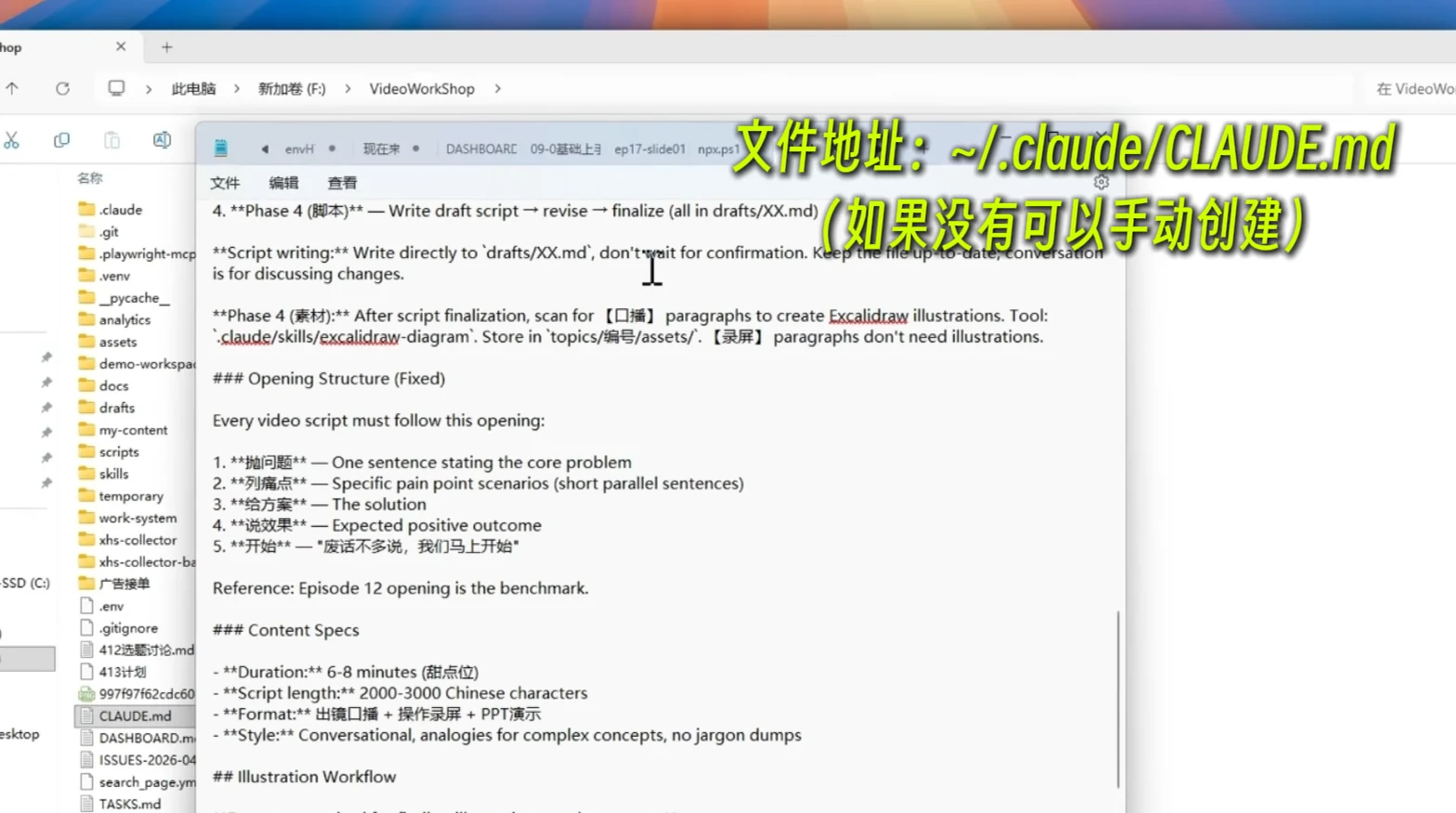The image size is (1456, 813).
Task: Switch to the ep17-slide01 Notepad tab
Action: [x=650, y=148]
